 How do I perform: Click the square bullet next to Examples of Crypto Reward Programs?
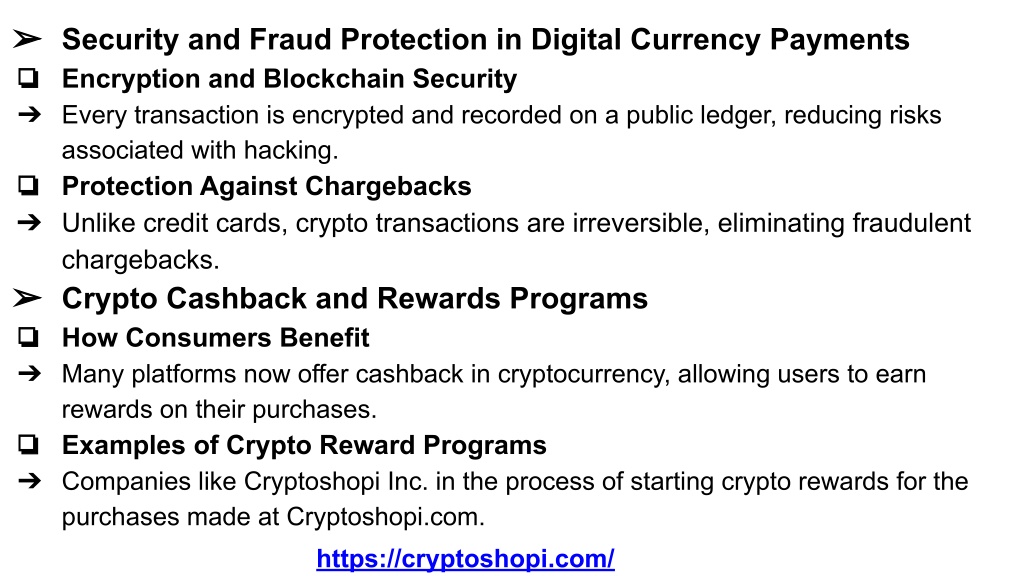28,445
